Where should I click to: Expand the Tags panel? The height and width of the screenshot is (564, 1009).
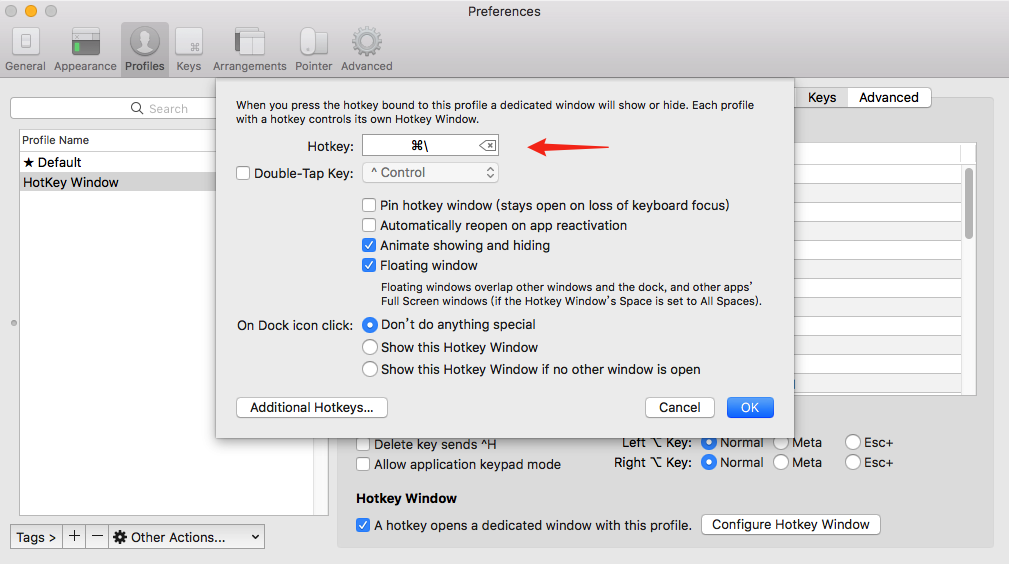point(36,536)
